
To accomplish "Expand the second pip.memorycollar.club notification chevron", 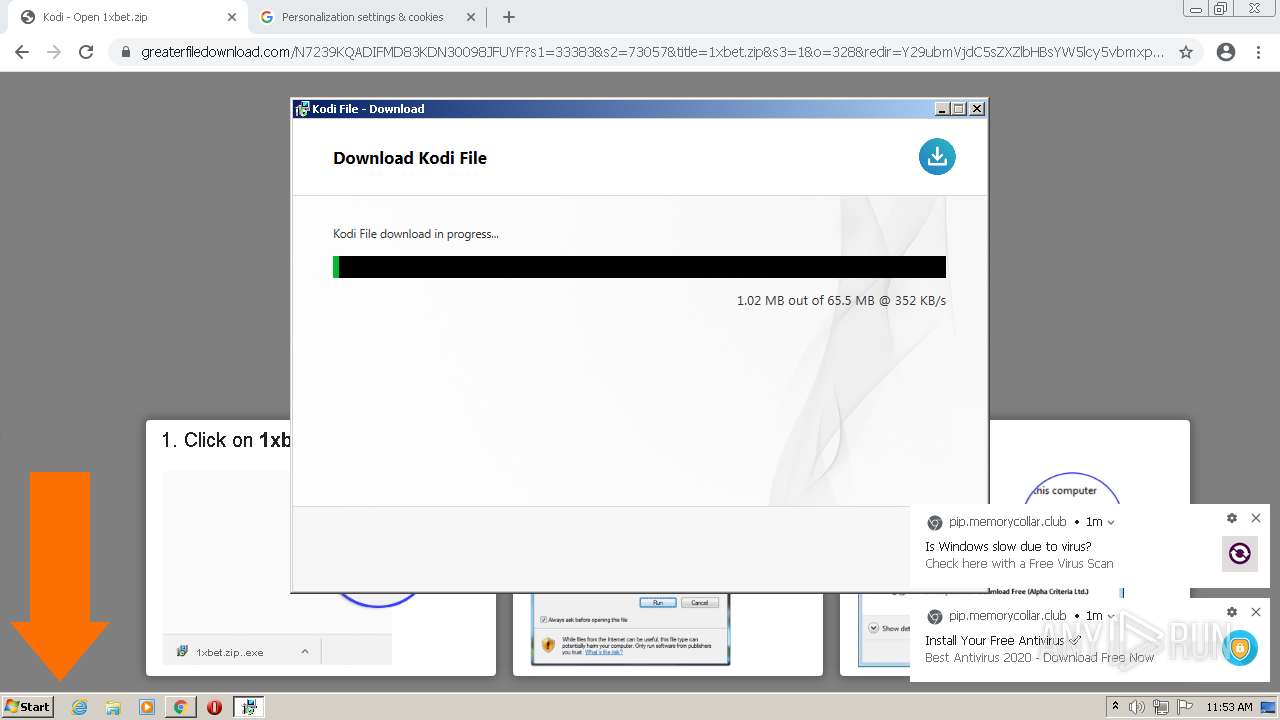I will tap(1111, 616).
